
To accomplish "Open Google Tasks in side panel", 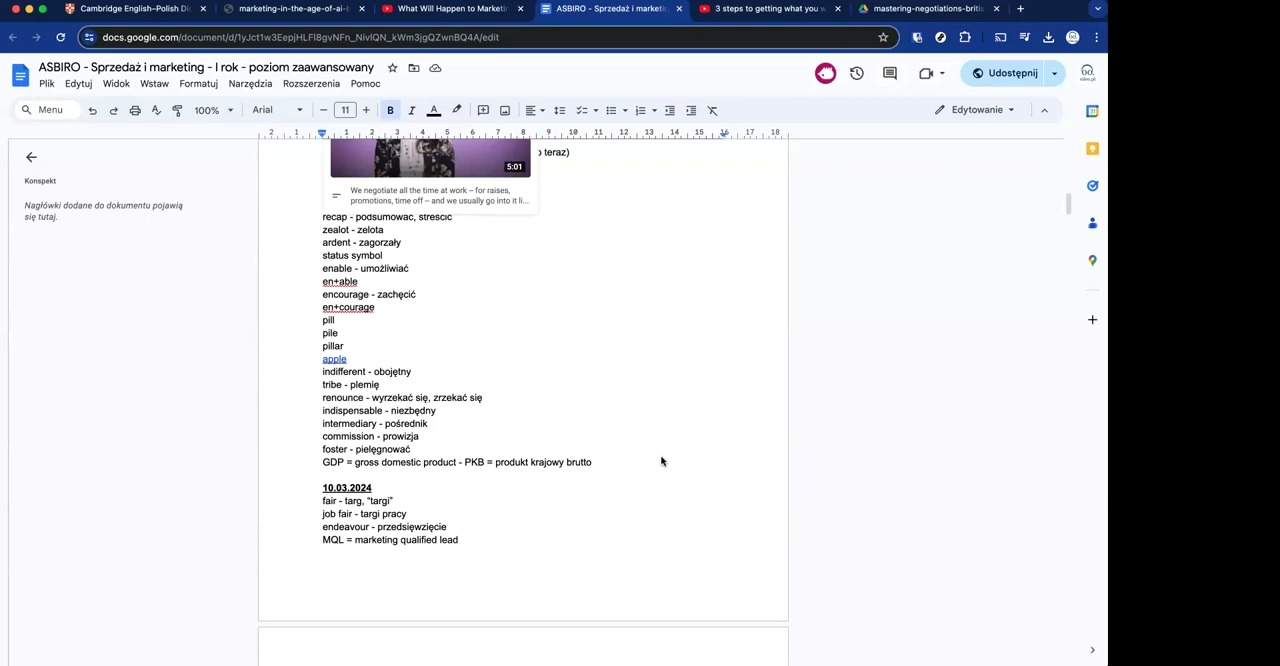I will (1092, 185).
